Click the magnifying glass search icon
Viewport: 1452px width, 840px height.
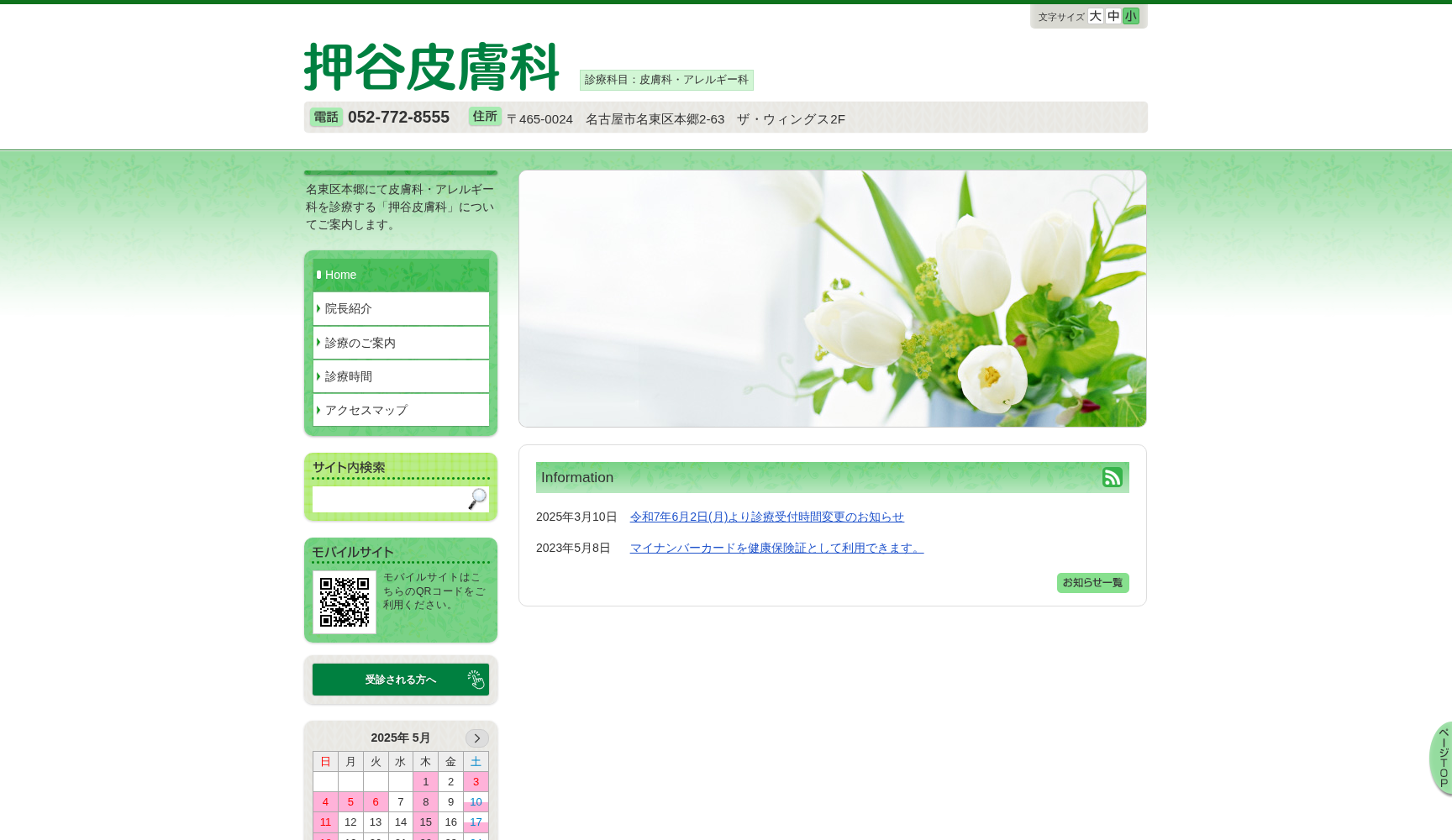[x=476, y=499]
